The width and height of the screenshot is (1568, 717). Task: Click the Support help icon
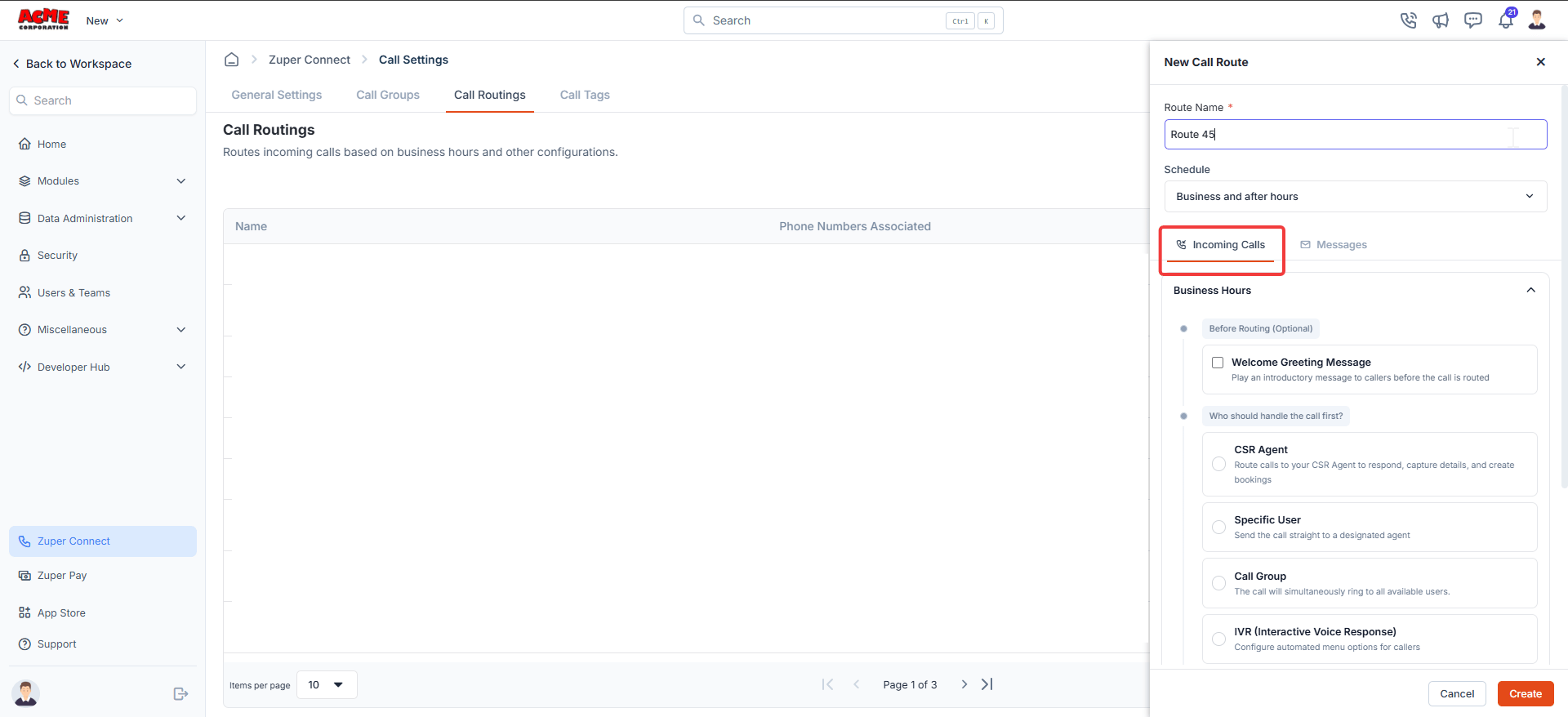[x=24, y=644]
